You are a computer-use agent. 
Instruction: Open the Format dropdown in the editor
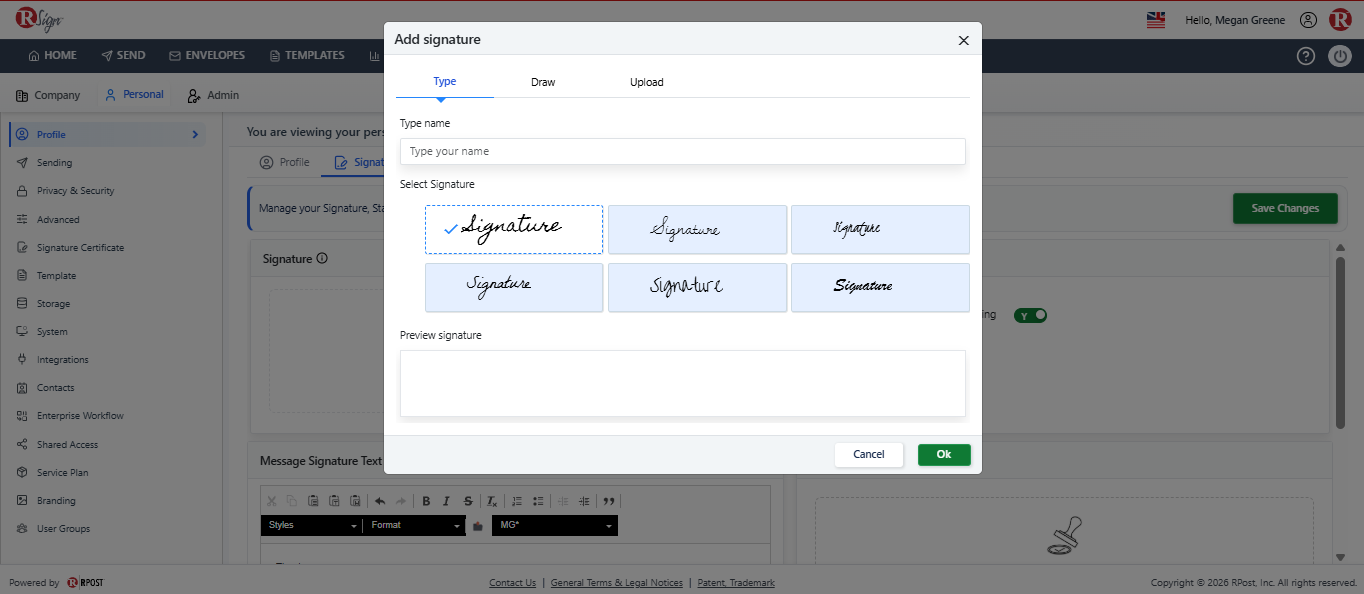coord(414,525)
